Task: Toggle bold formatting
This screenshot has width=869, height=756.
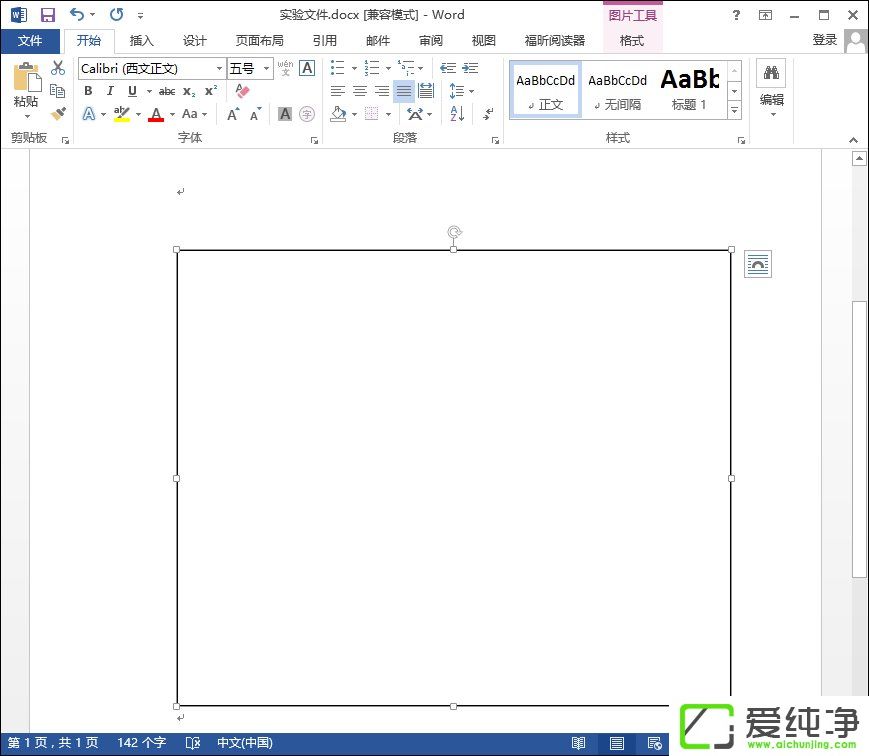Action: 88,91
